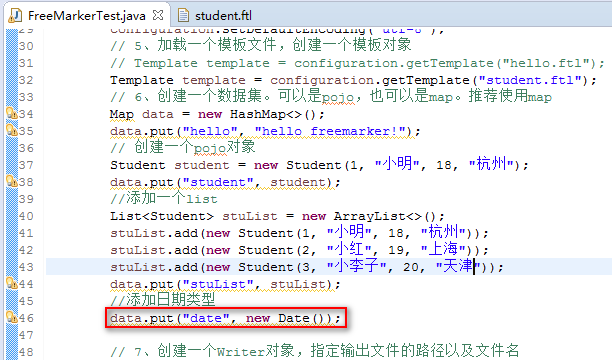The width and height of the screenshot is (612, 360).
Task: Click line number 31 in the gutter
Action: point(26,63)
